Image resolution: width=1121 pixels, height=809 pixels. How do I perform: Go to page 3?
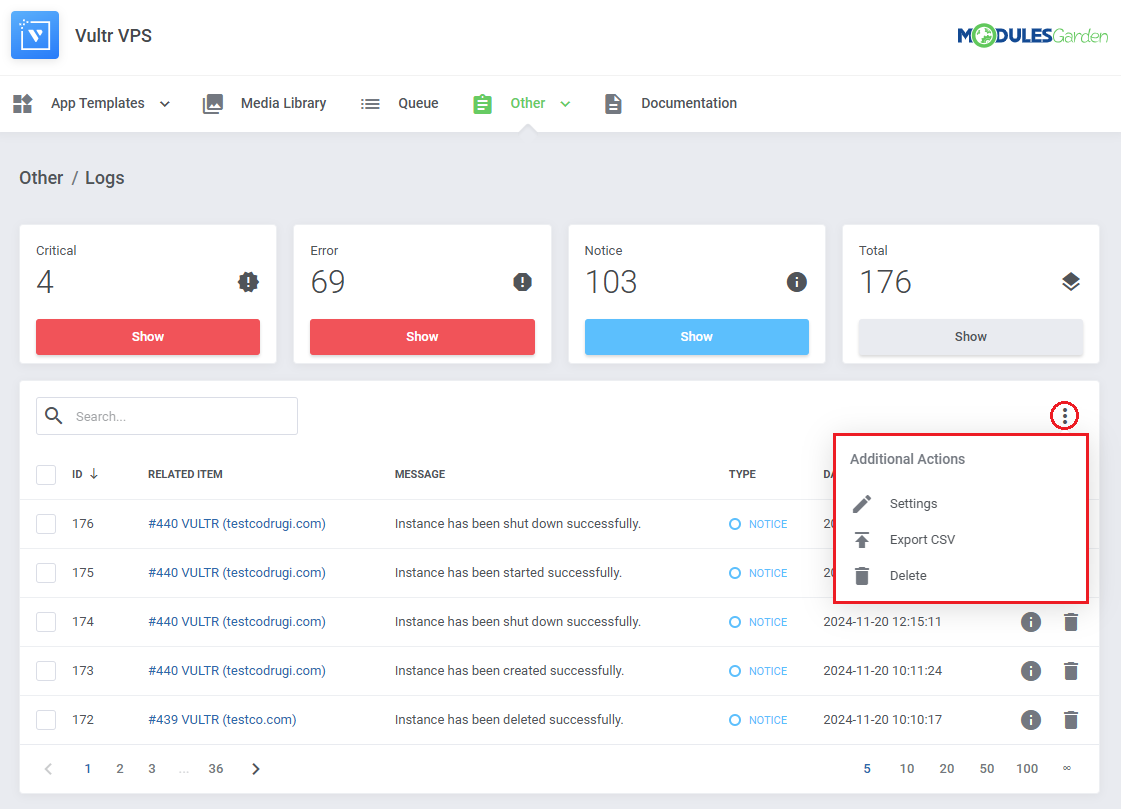coord(152,769)
